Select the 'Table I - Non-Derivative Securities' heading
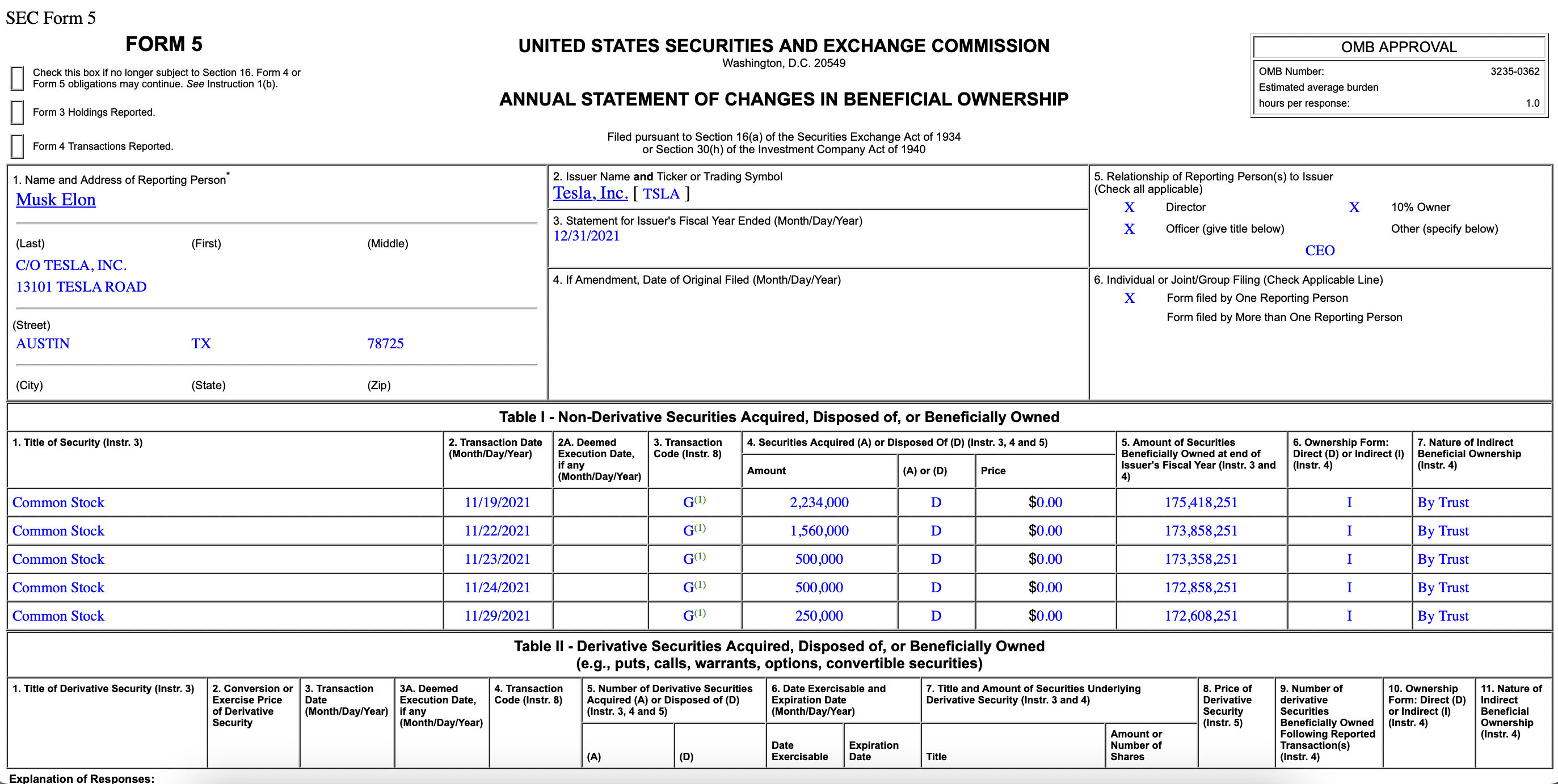 pyautogui.click(x=779, y=418)
